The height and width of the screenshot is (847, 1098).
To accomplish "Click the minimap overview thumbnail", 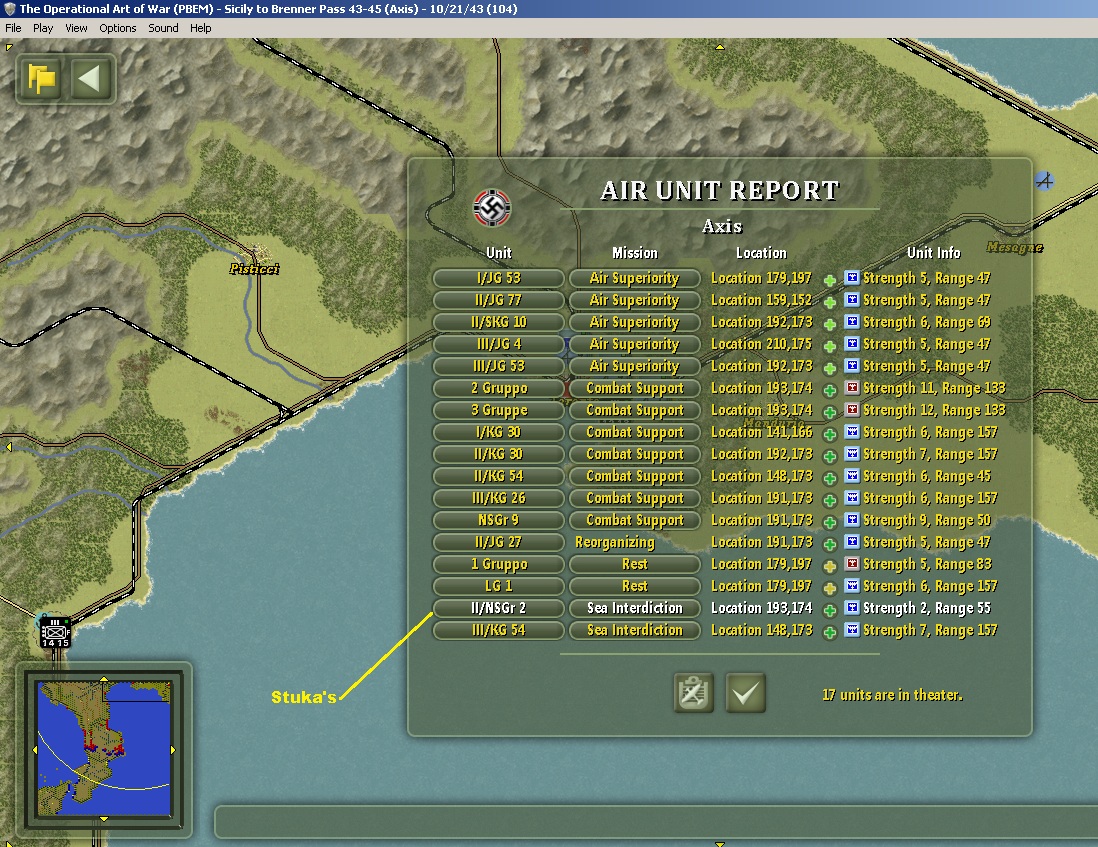I will (x=104, y=748).
